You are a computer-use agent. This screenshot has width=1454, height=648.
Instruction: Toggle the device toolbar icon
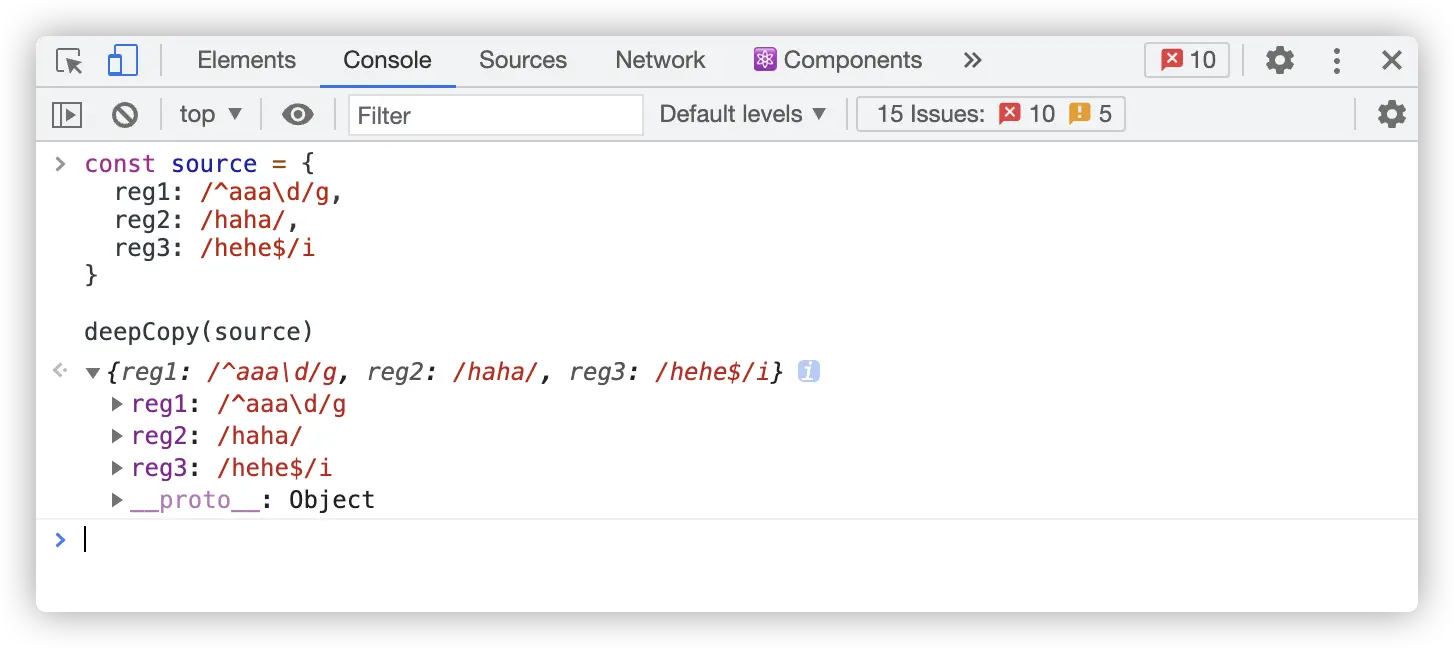tap(122, 61)
